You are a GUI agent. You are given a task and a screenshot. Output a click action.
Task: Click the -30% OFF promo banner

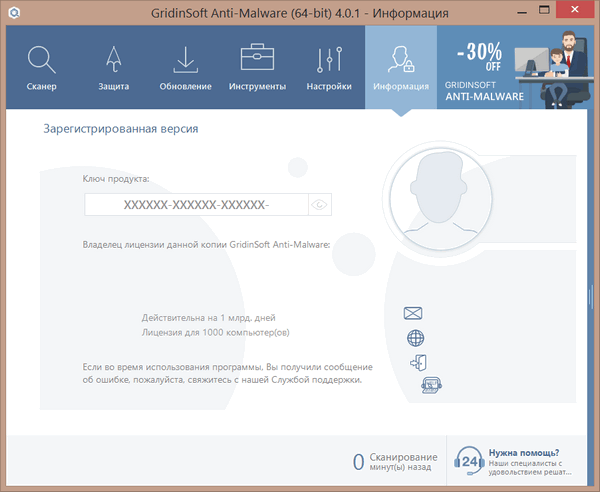click(515, 67)
